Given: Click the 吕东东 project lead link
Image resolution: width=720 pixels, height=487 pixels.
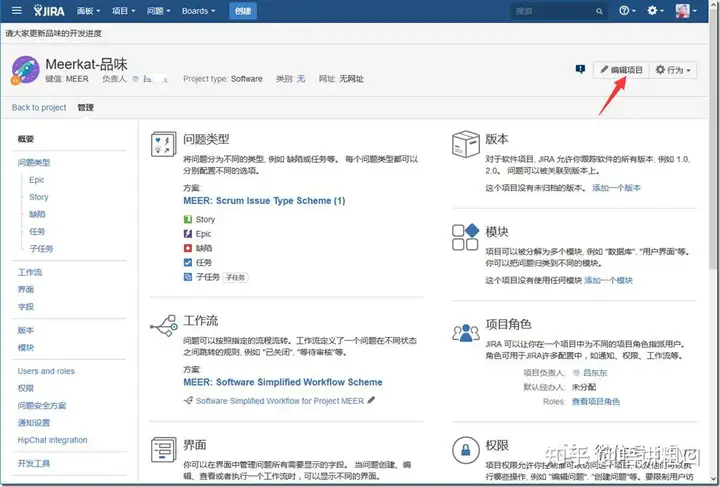Looking at the screenshot, I should click(595, 373).
